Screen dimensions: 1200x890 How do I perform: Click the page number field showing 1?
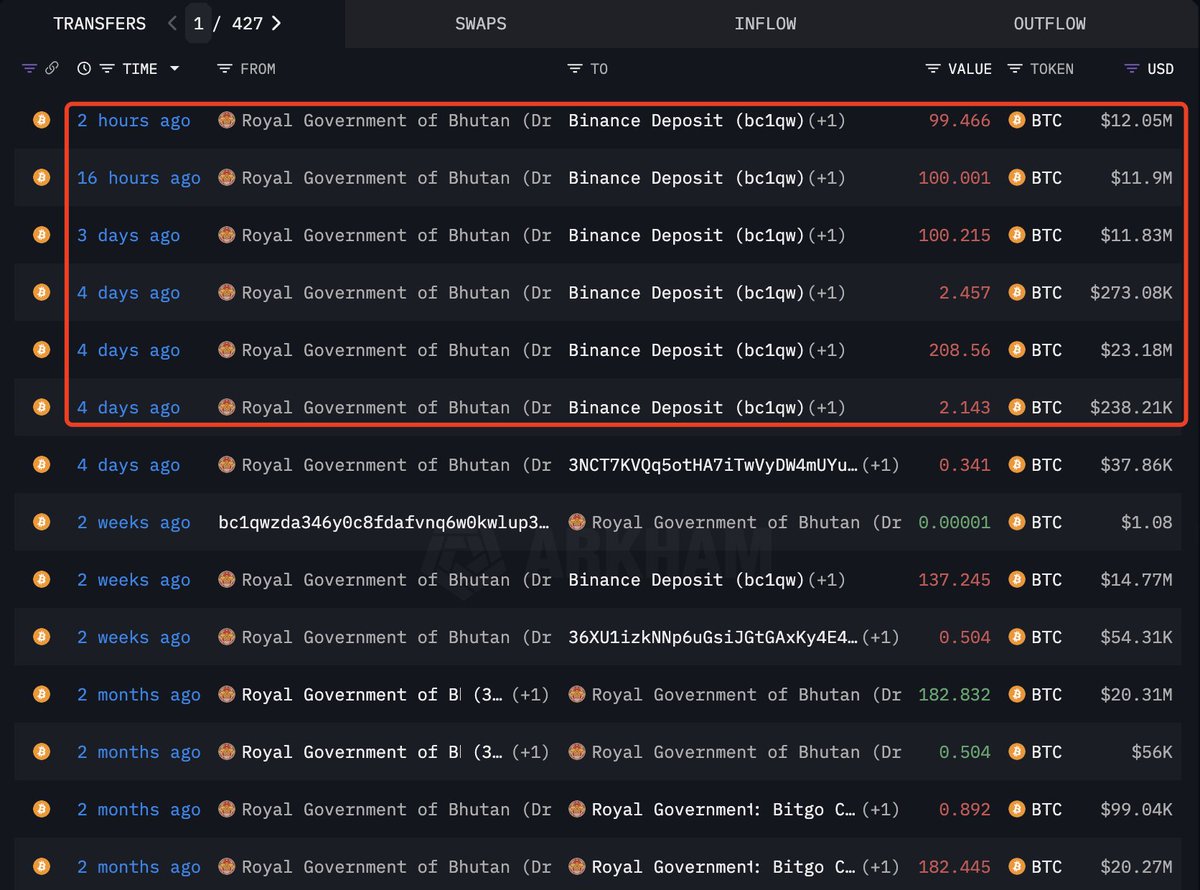198,23
